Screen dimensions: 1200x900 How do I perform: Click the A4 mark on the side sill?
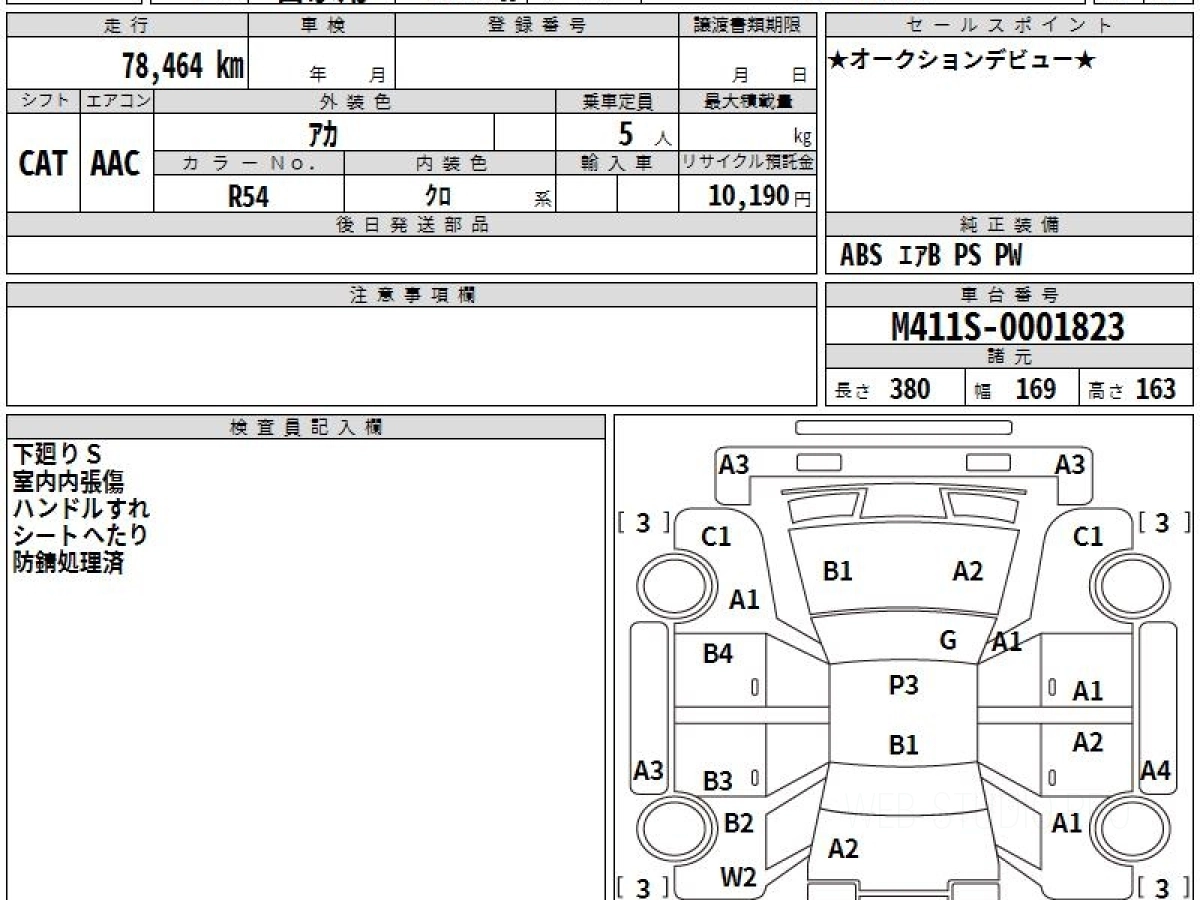pos(1156,770)
